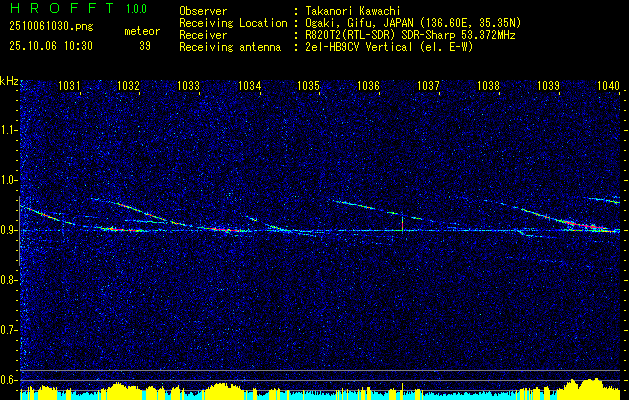Click the kHz axis unit label
This screenshot has width=629, height=400.
[9, 81]
